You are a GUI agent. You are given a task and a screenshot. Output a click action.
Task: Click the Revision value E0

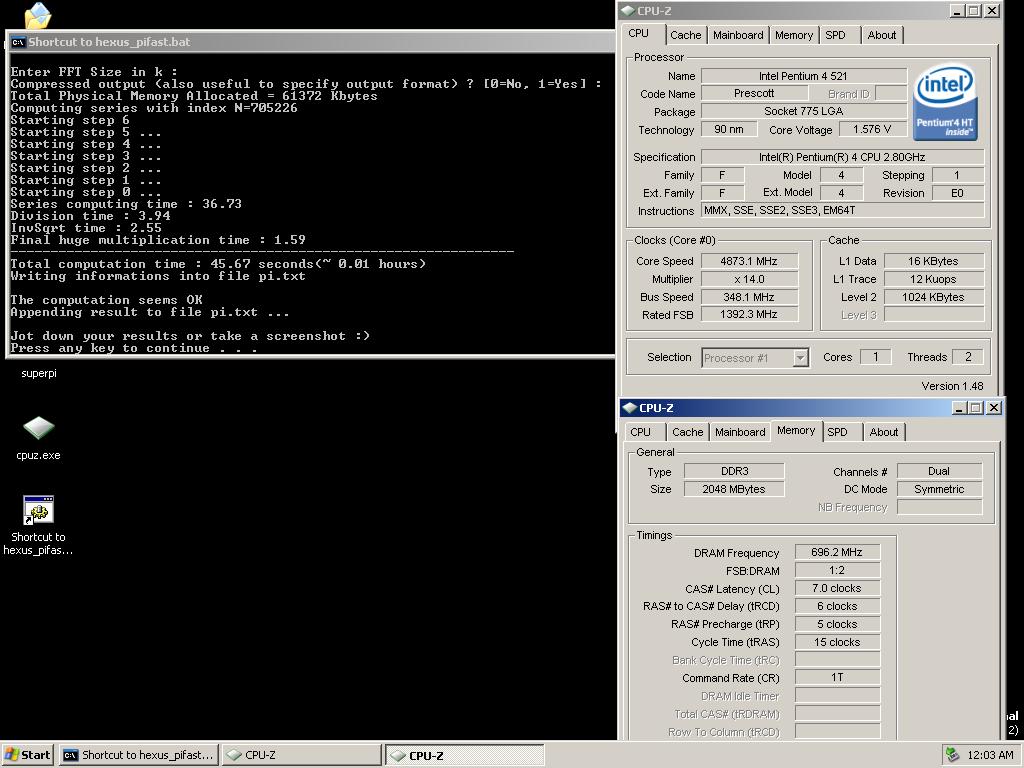[x=957, y=193]
